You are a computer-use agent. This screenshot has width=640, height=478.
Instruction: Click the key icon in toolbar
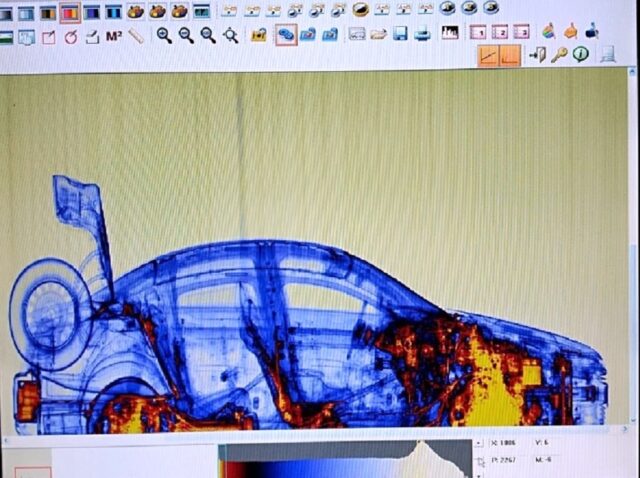click(559, 54)
